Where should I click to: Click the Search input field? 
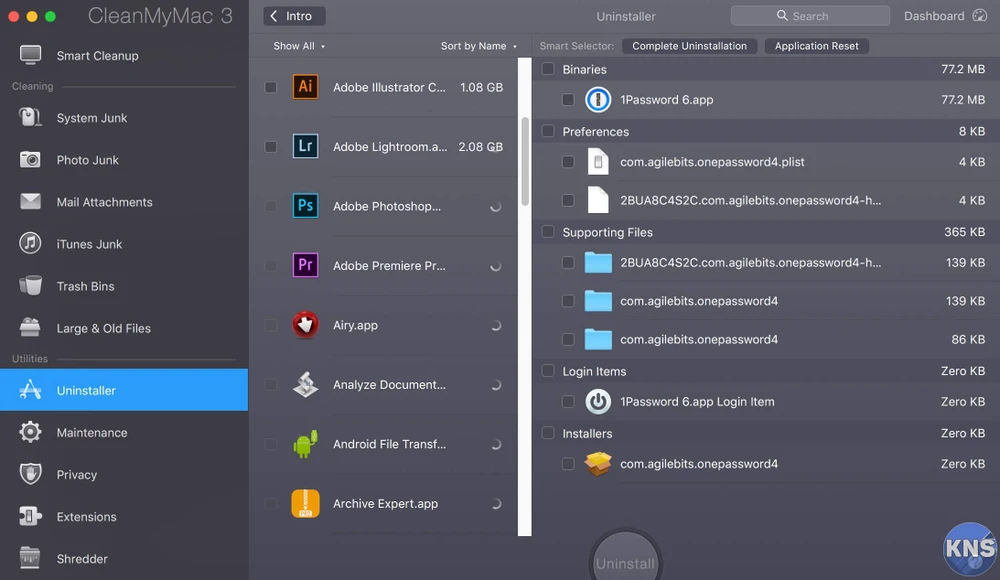coord(810,16)
